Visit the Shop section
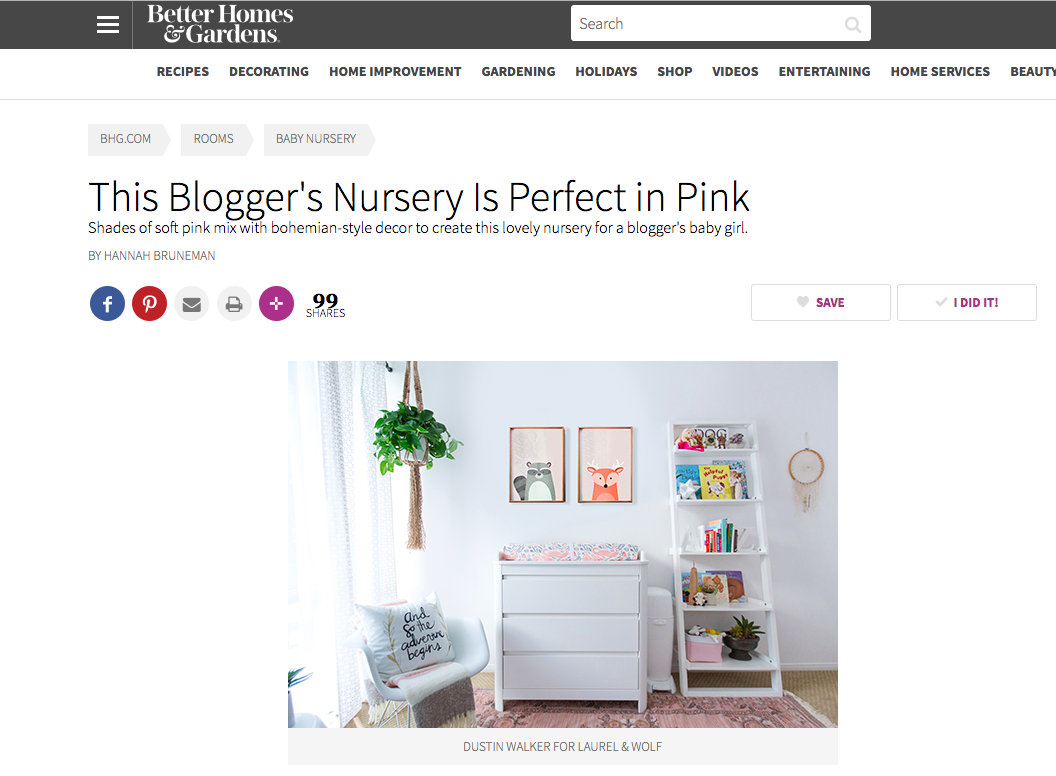1056x776 pixels. pos(674,71)
